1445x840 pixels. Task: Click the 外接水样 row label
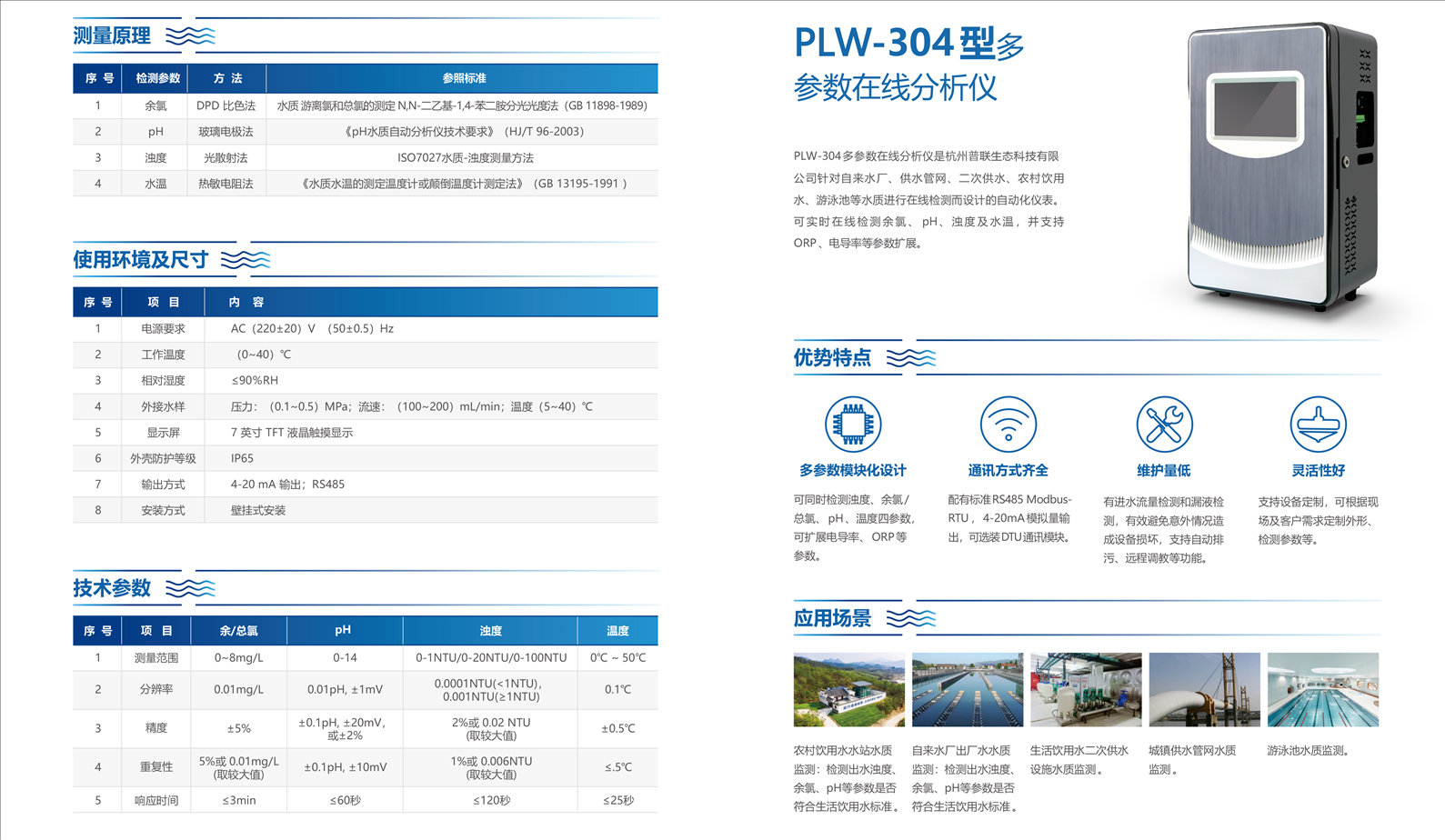pos(163,406)
